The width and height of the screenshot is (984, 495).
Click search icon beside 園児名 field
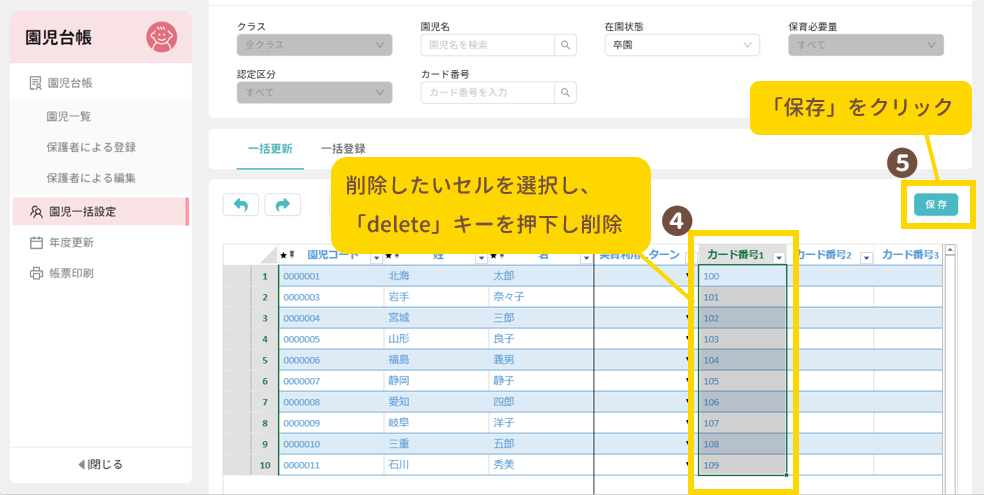(566, 45)
